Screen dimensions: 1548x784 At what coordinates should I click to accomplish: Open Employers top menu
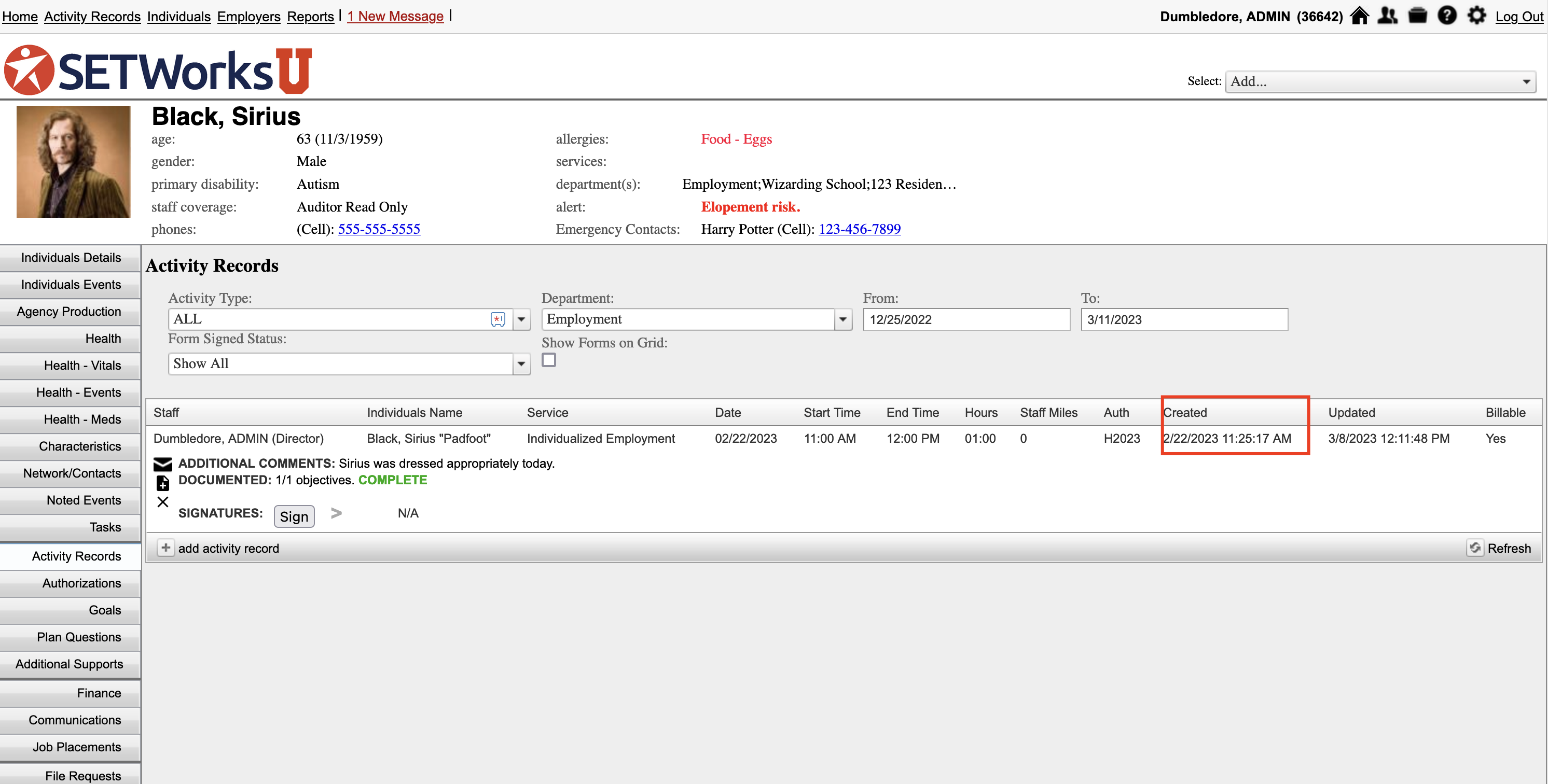(x=249, y=16)
